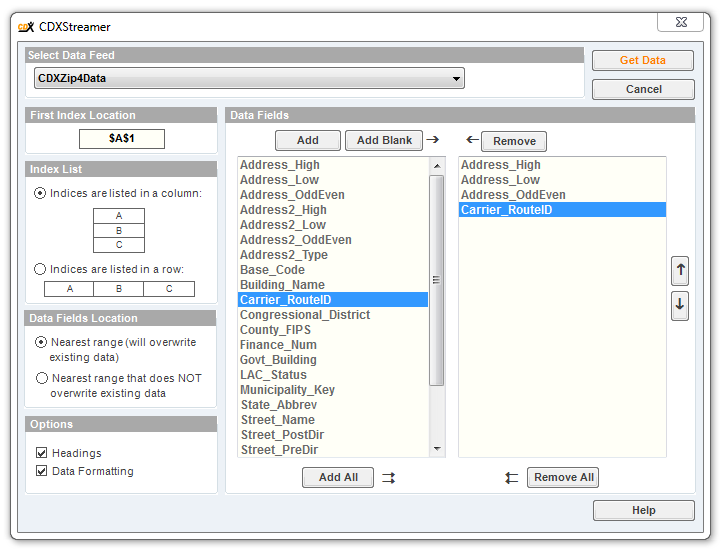Select Govt_Building field
Viewport: 726px width, 557px height.
(x=333, y=360)
